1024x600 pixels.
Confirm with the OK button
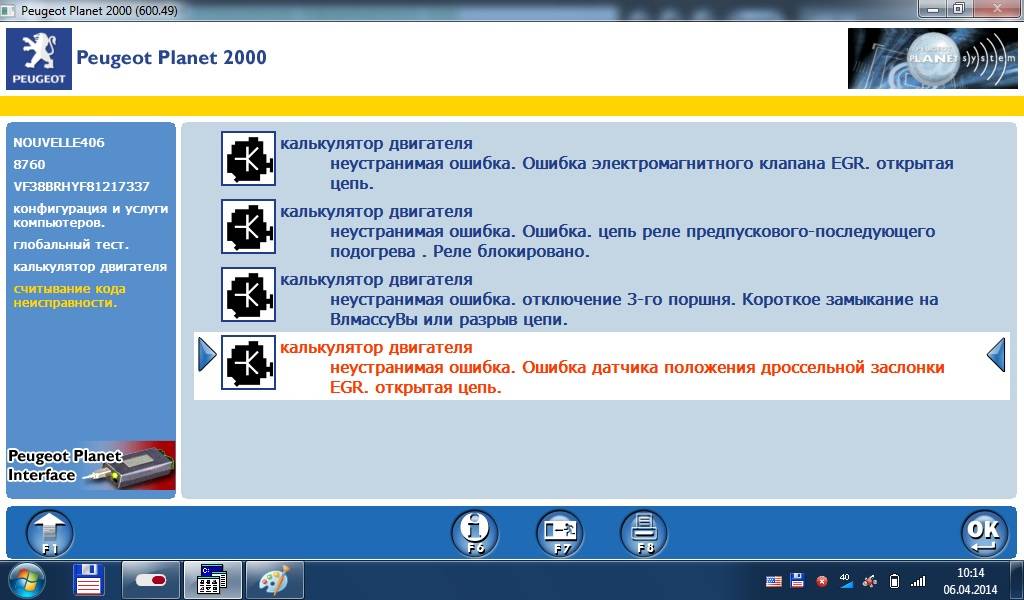pyautogui.click(x=984, y=533)
